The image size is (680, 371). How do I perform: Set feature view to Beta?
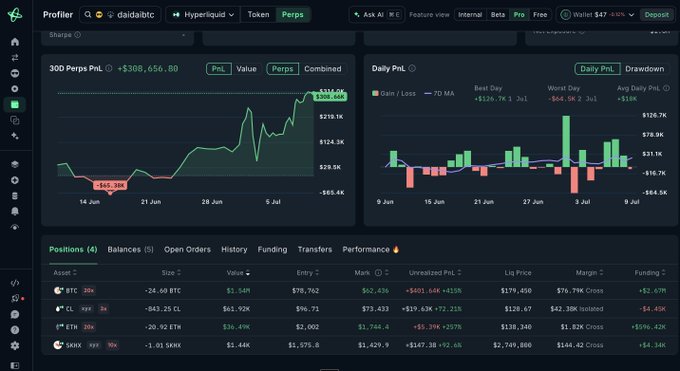click(498, 15)
